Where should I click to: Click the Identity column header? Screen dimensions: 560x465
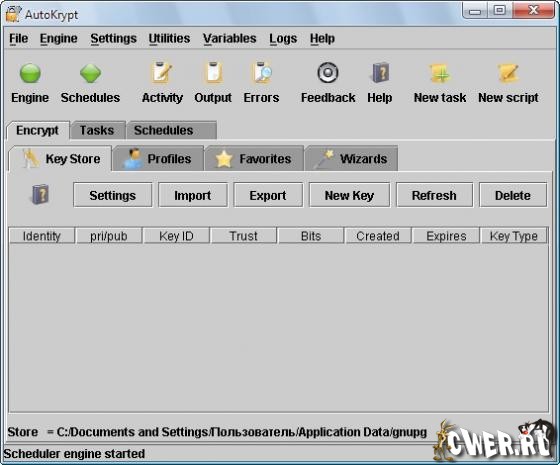pyautogui.click(x=42, y=236)
